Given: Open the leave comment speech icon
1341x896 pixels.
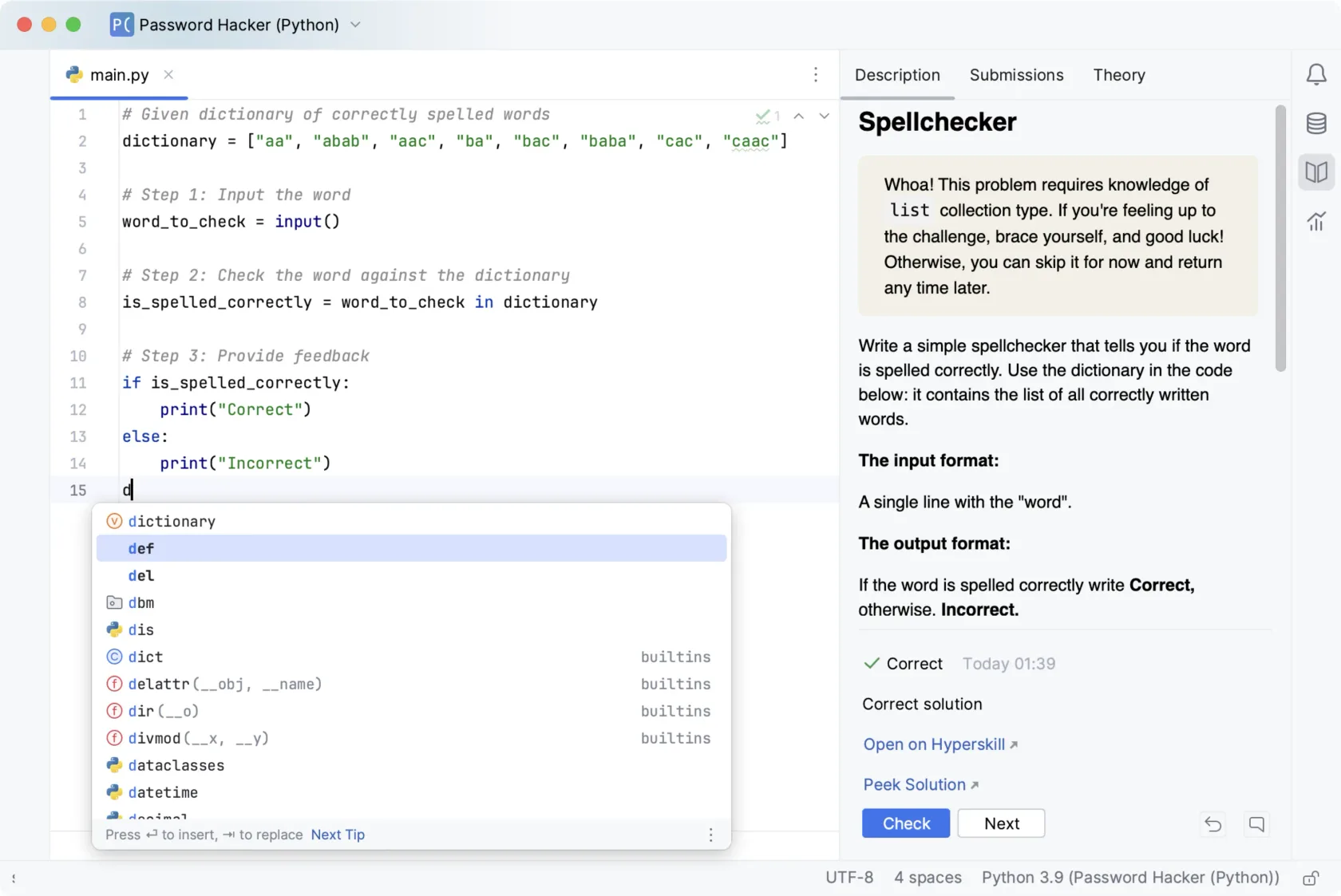Looking at the screenshot, I should point(1256,824).
